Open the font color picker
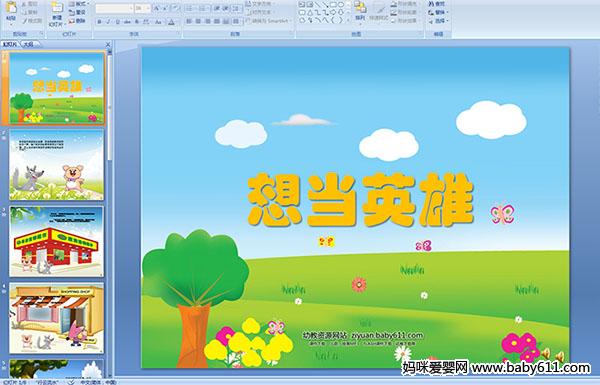Image resolution: width=600 pixels, height=385 pixels. (x=172, y=22)
